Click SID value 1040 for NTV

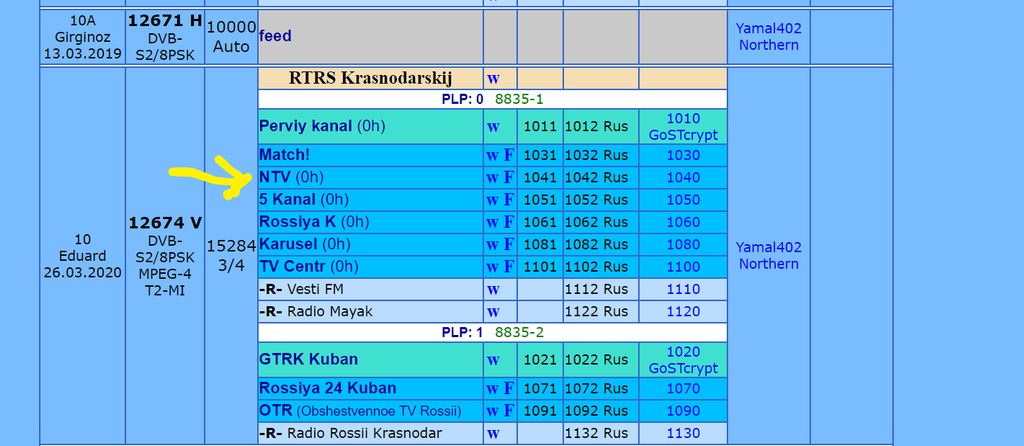[683, 178]
